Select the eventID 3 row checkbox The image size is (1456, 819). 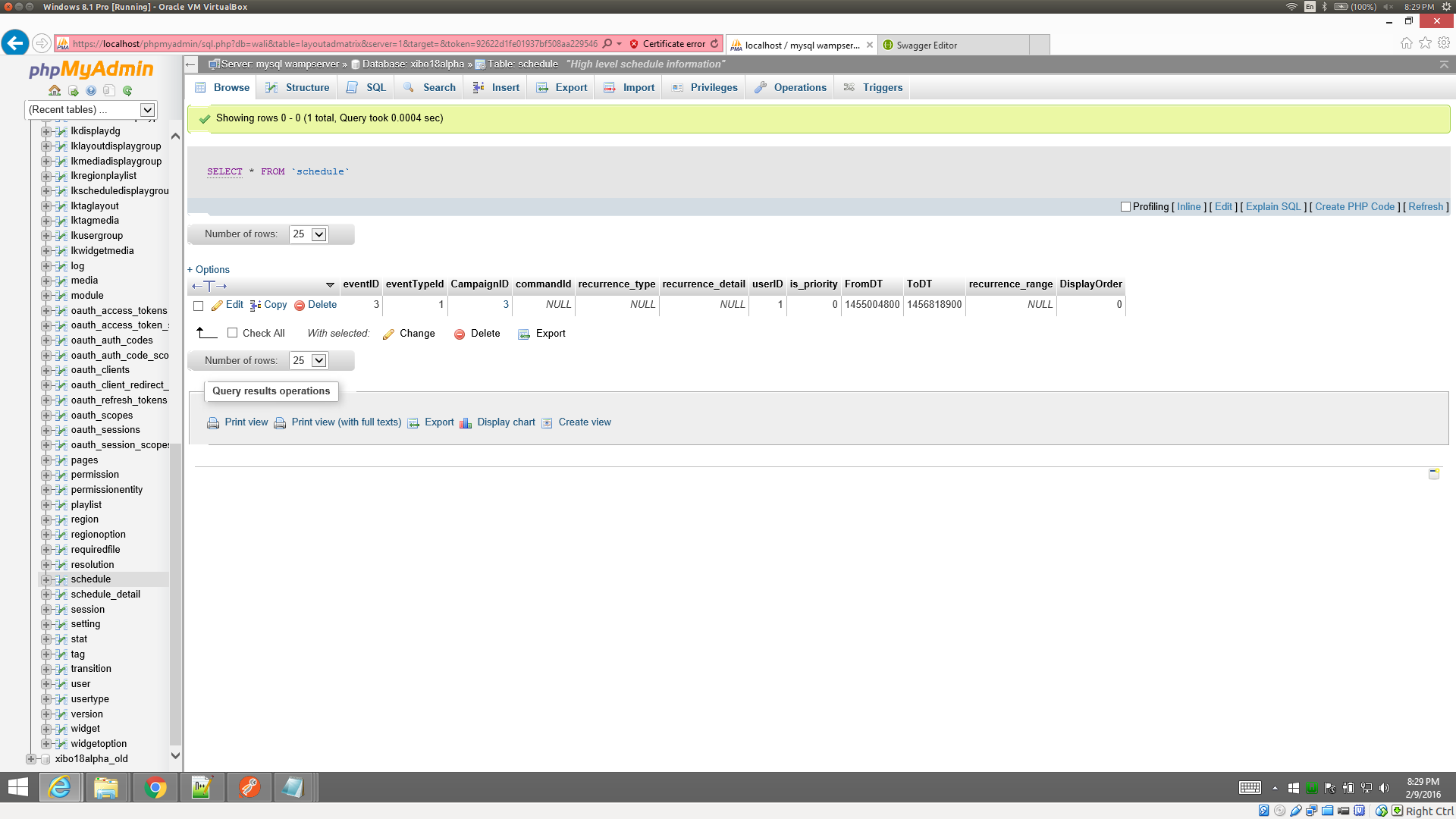(199, 306)
